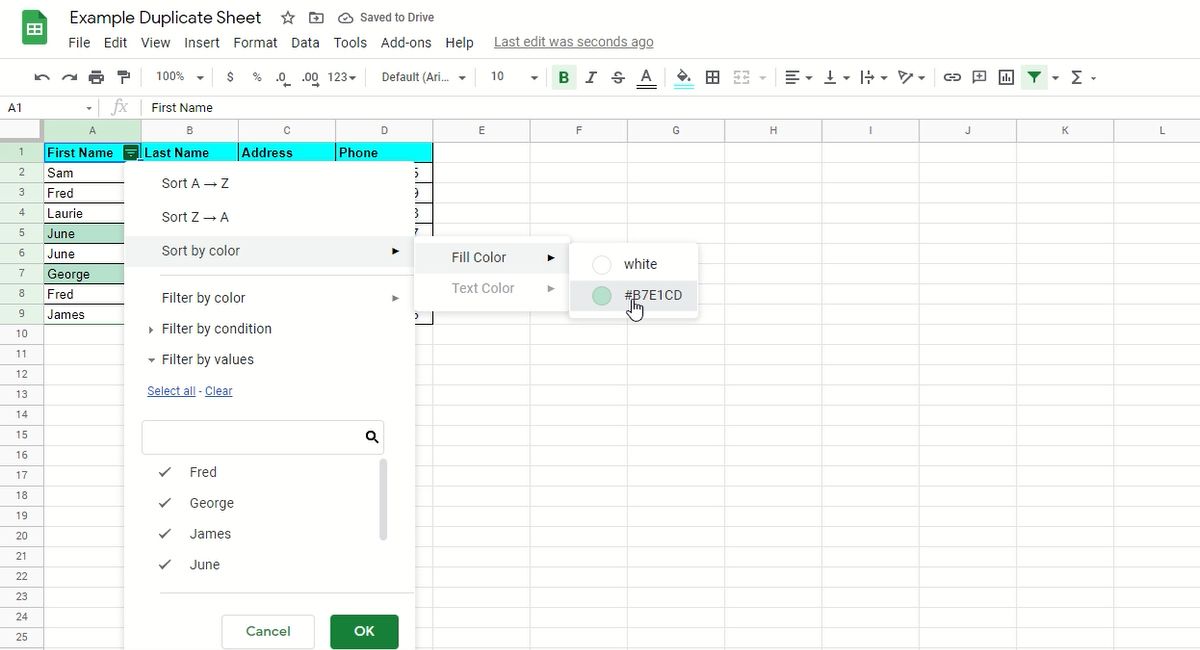Toggle bold formatting in the toolbar
This screenshot has height=650, width=1200.
(x=563, y=76)
